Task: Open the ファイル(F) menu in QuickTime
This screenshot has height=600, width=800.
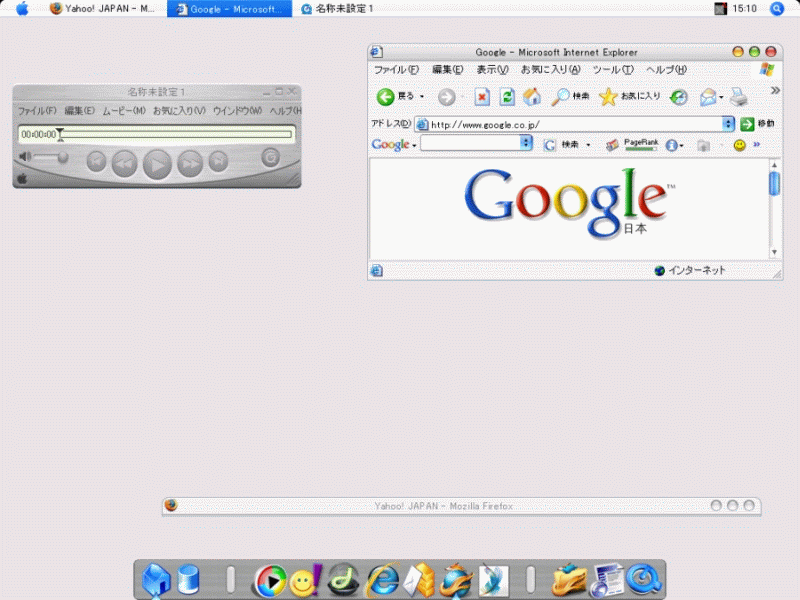Action: coord(37,111)
